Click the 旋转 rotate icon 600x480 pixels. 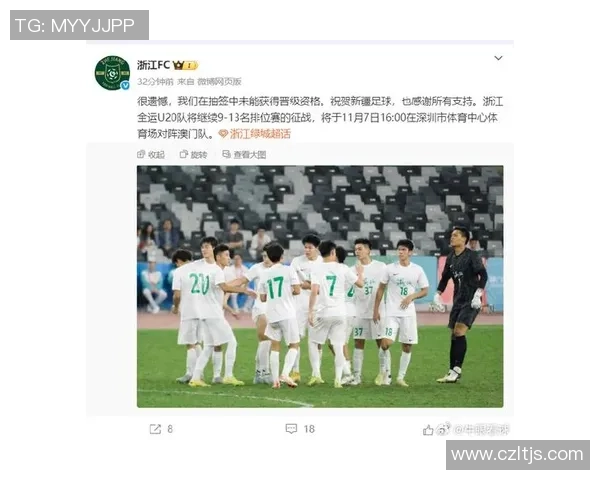point(184,154)
